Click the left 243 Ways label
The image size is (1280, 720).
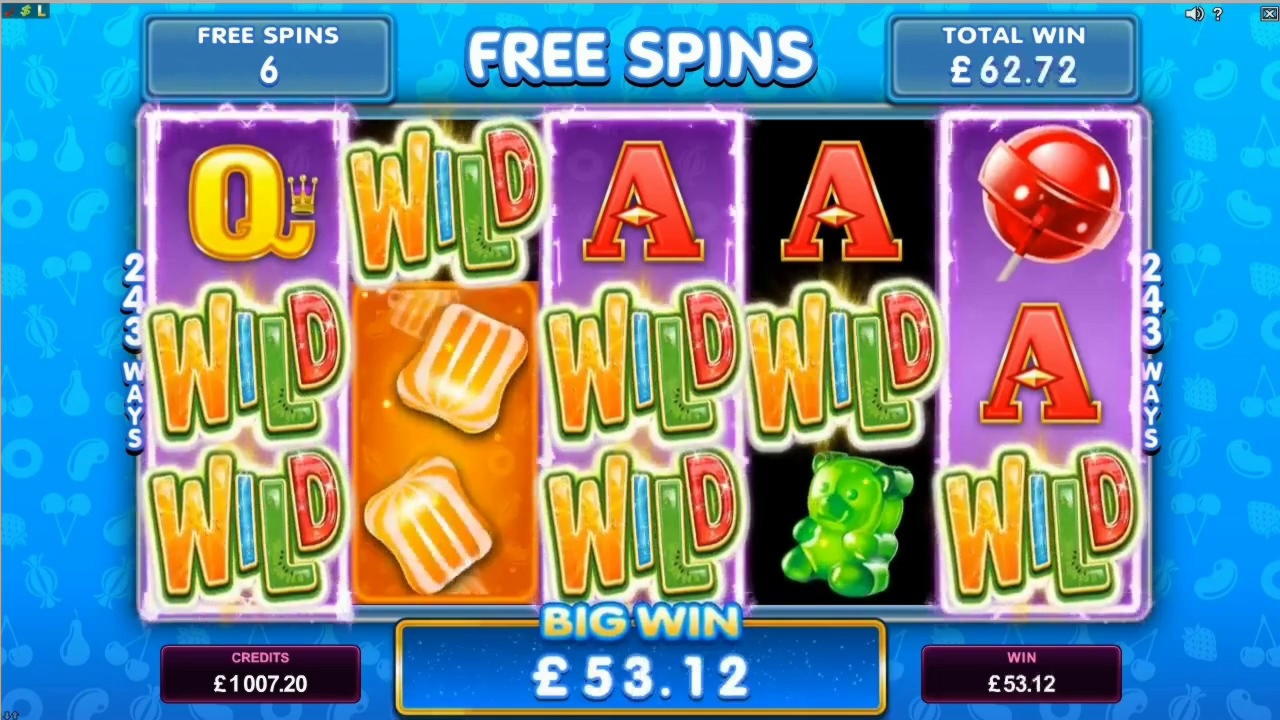[134, 351]
